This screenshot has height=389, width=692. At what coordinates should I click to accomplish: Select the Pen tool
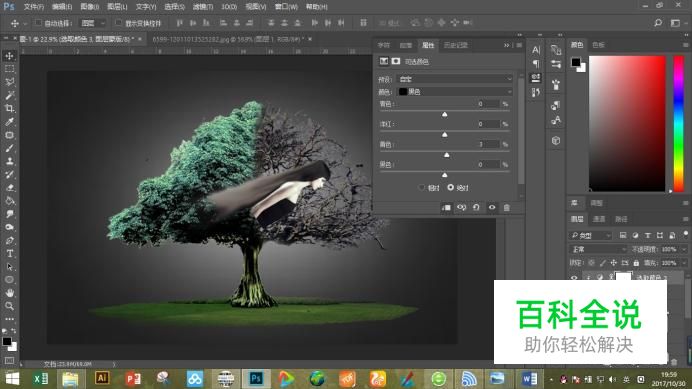click(9, 241)
